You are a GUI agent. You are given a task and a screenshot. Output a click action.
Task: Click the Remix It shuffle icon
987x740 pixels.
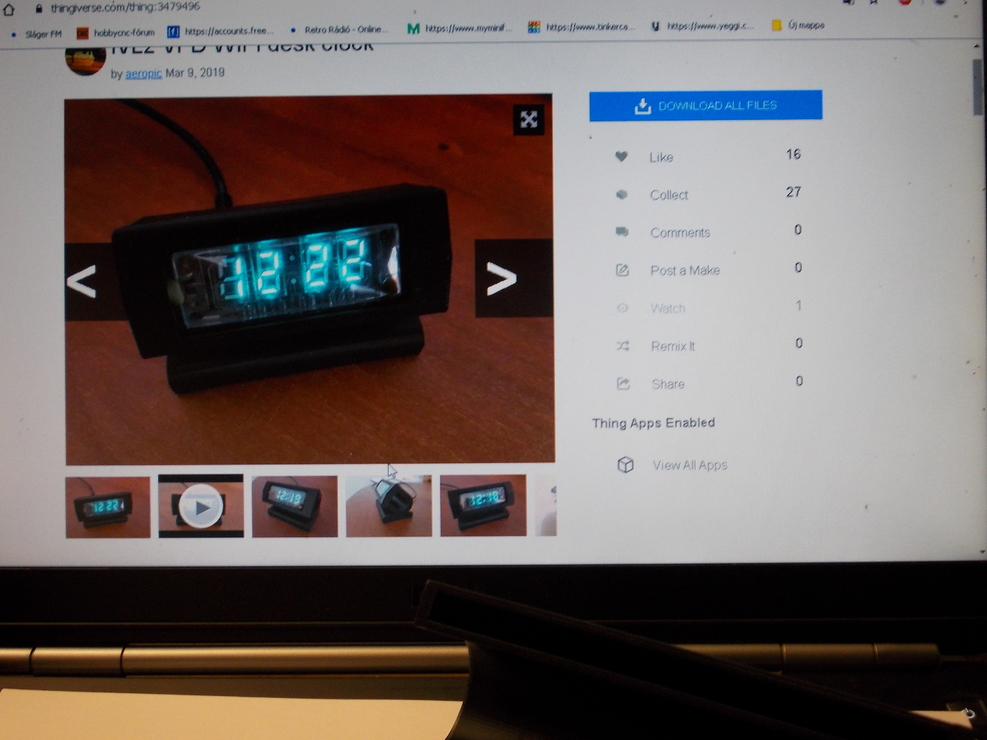click(623, 346)
